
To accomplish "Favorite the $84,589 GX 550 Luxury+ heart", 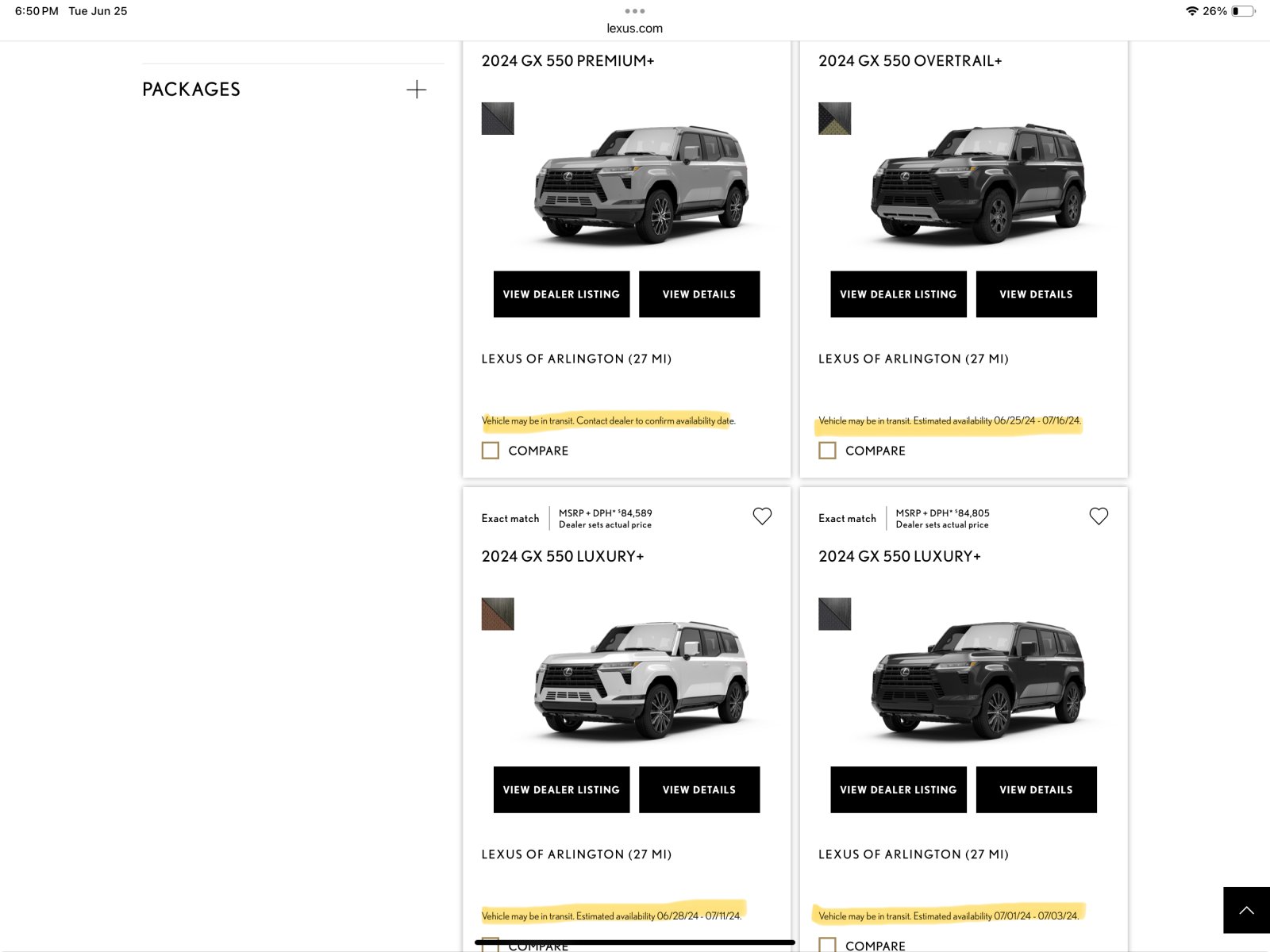I will tap(762, 516).
